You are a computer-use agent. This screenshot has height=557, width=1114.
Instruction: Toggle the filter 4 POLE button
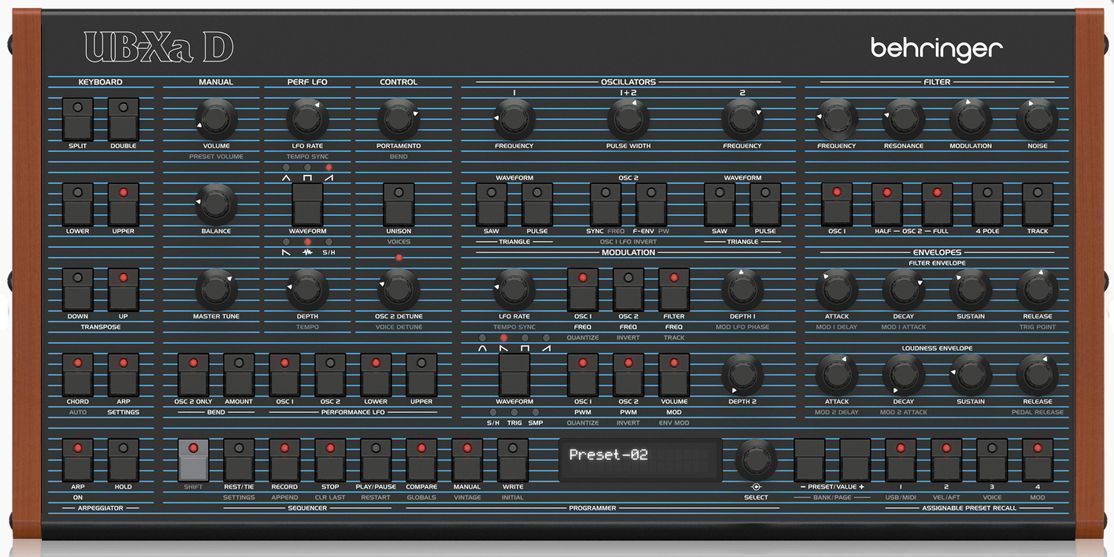(987, 204)
